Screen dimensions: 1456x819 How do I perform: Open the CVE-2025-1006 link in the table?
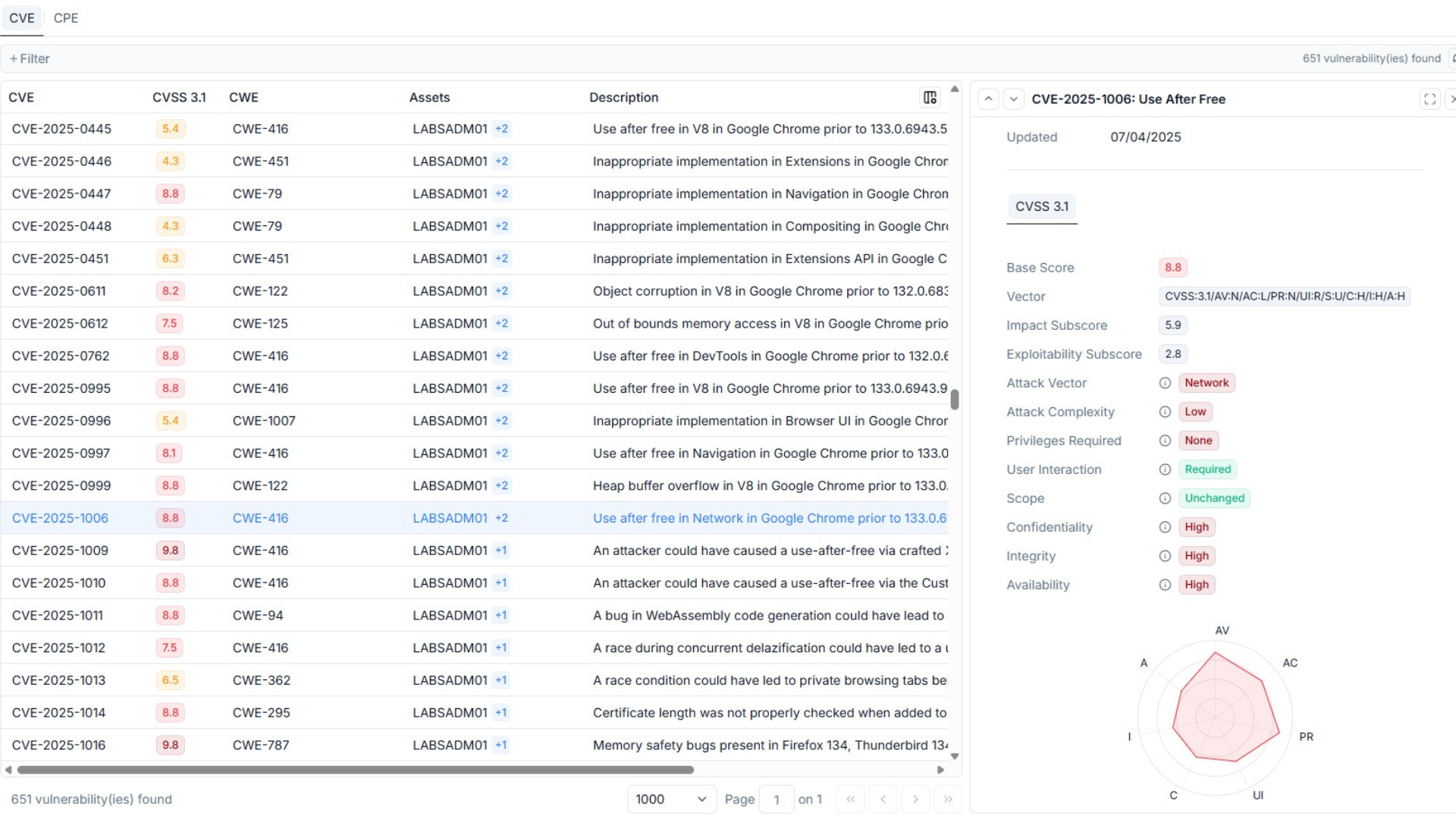click(x=60, y=518)
